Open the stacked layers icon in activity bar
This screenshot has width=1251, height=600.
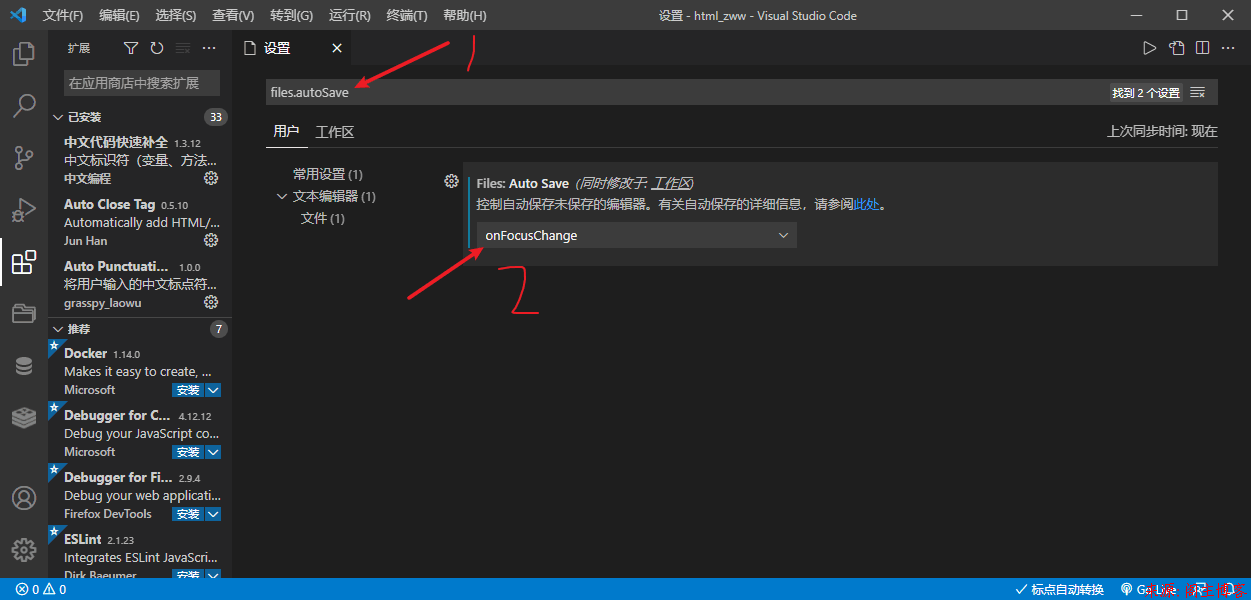(x=24, y=418)
